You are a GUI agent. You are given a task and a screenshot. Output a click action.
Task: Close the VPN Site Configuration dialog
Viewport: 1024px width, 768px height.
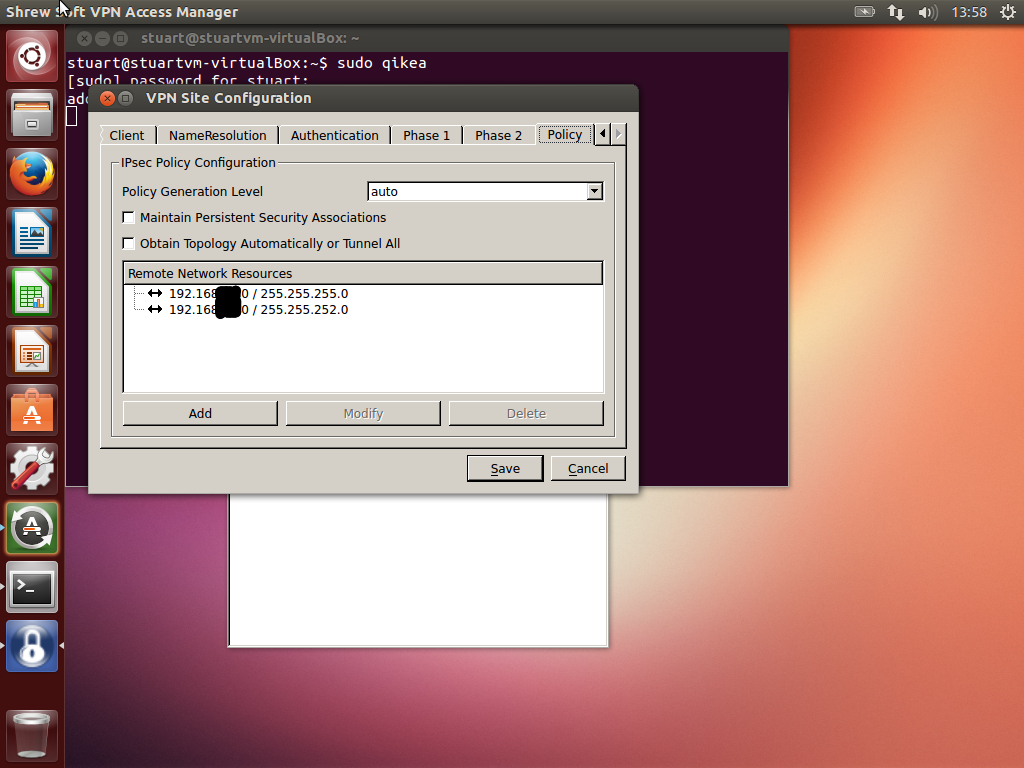point(108,99)
